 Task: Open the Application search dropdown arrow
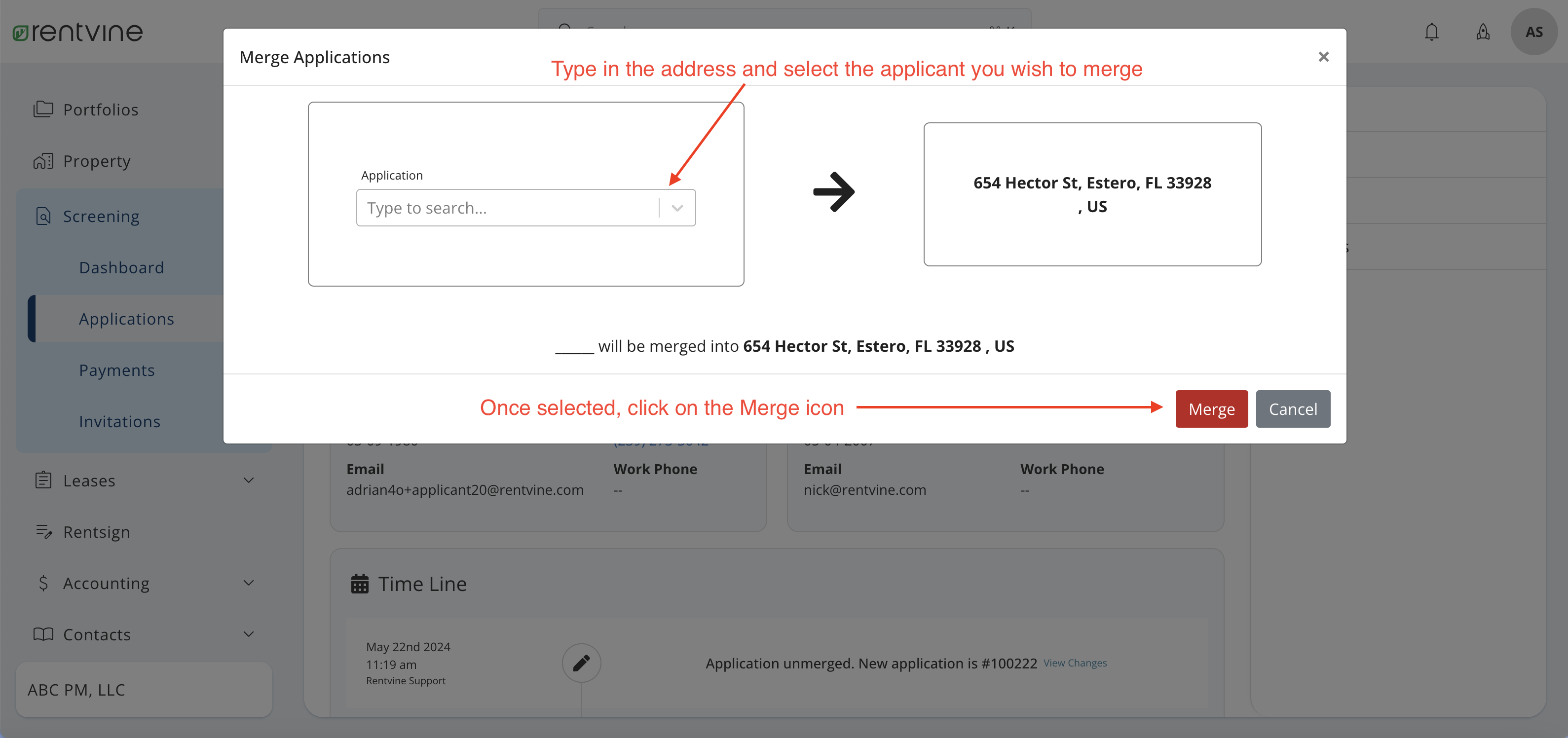pos(677,208)
